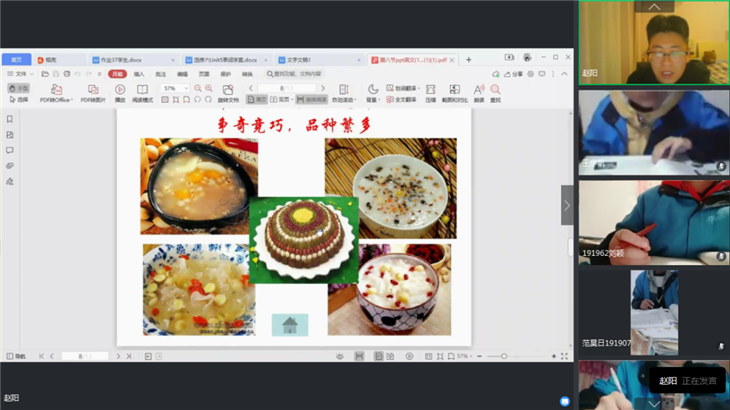
Task: Toggle the 手型 hand tool
Action: [x=19, y=88]
